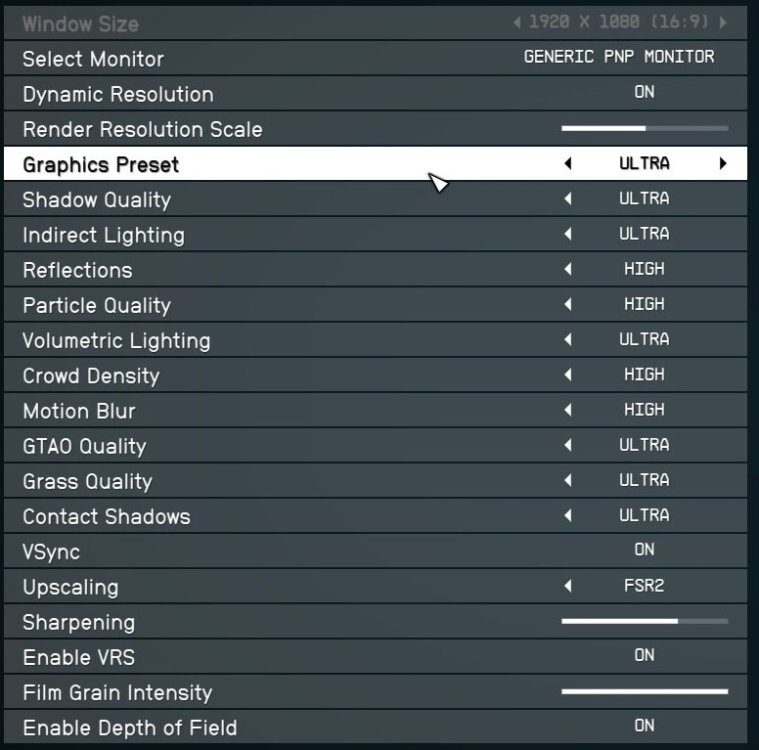Toggle Dynamic Resolution ON value
Screen dimensions: 759x750
tap(644, 93)
